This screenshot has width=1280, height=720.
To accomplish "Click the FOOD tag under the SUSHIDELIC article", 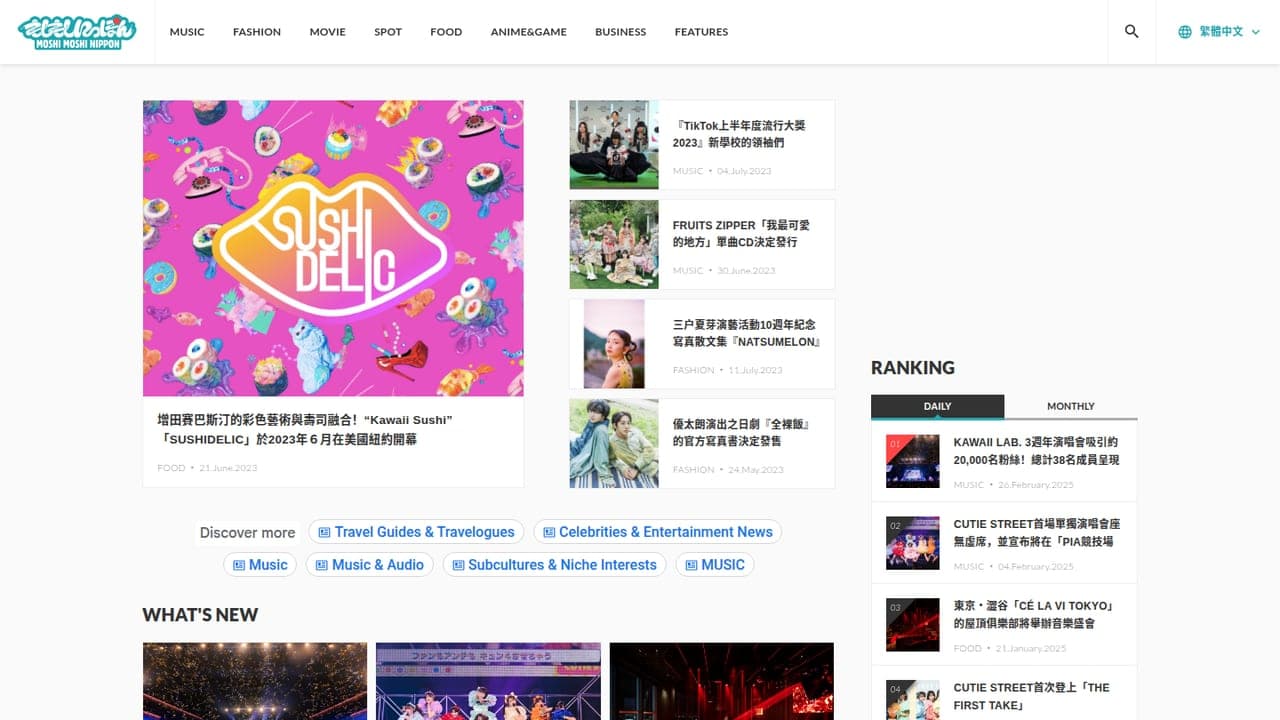I will [x=171, y=468].
